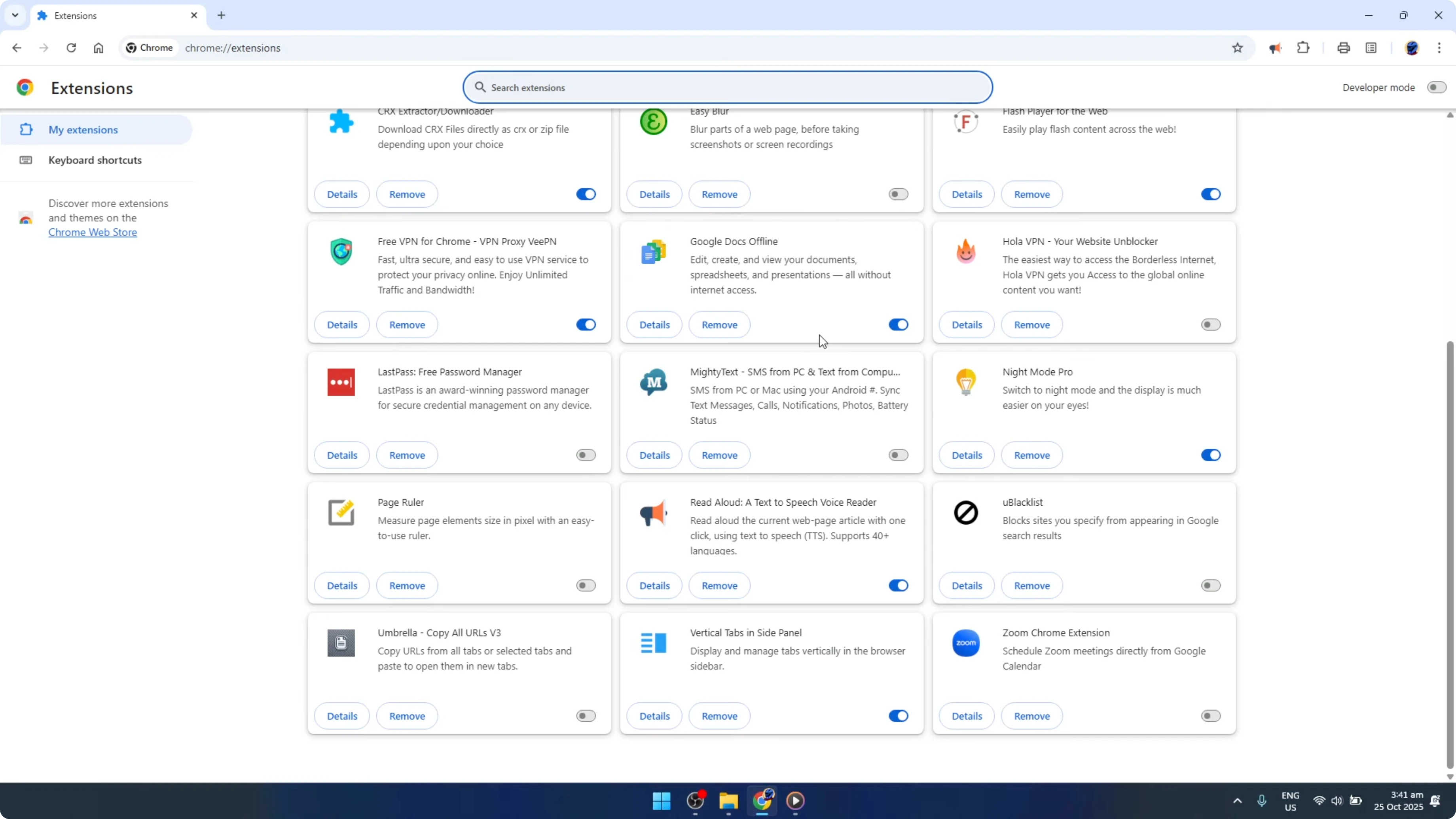Enable the uBlacklist extension toggle
The width and height of the screenshot is (1456, 819).
pos(1210,585)
